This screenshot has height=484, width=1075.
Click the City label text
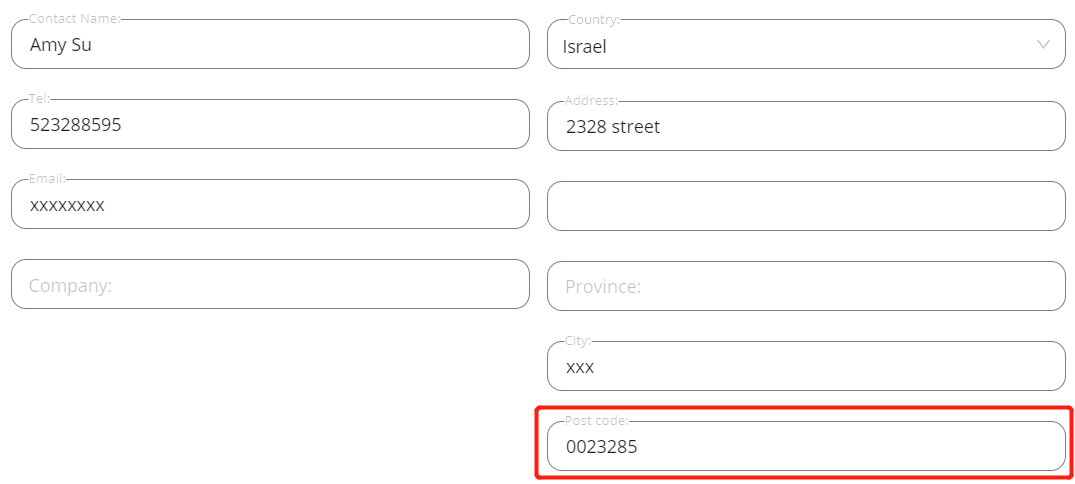(x=578, y=341)
